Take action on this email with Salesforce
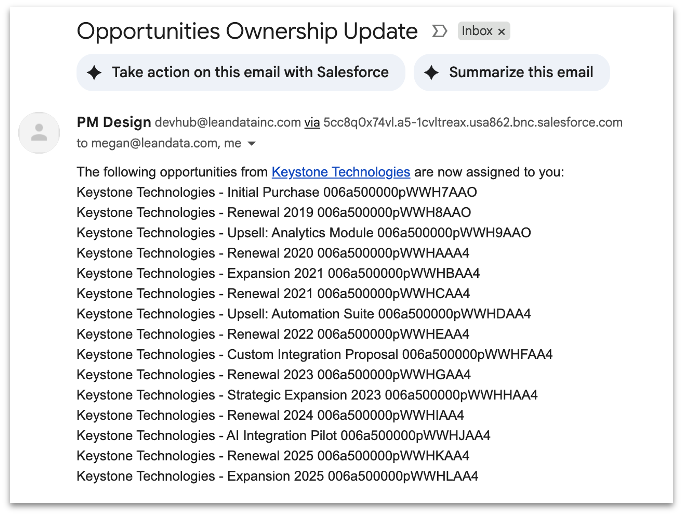 tap(241, 72)
